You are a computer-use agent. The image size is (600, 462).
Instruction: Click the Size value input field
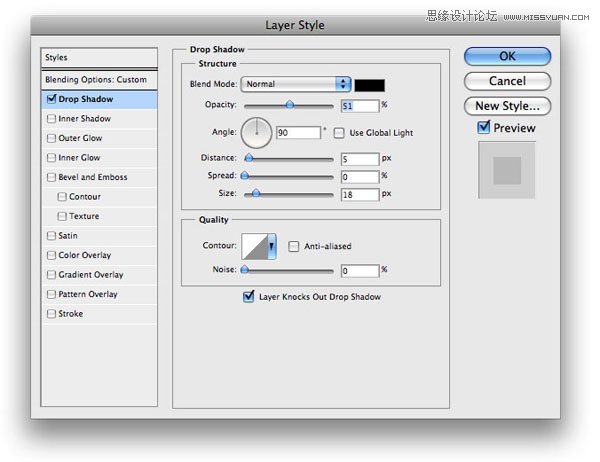358,193
